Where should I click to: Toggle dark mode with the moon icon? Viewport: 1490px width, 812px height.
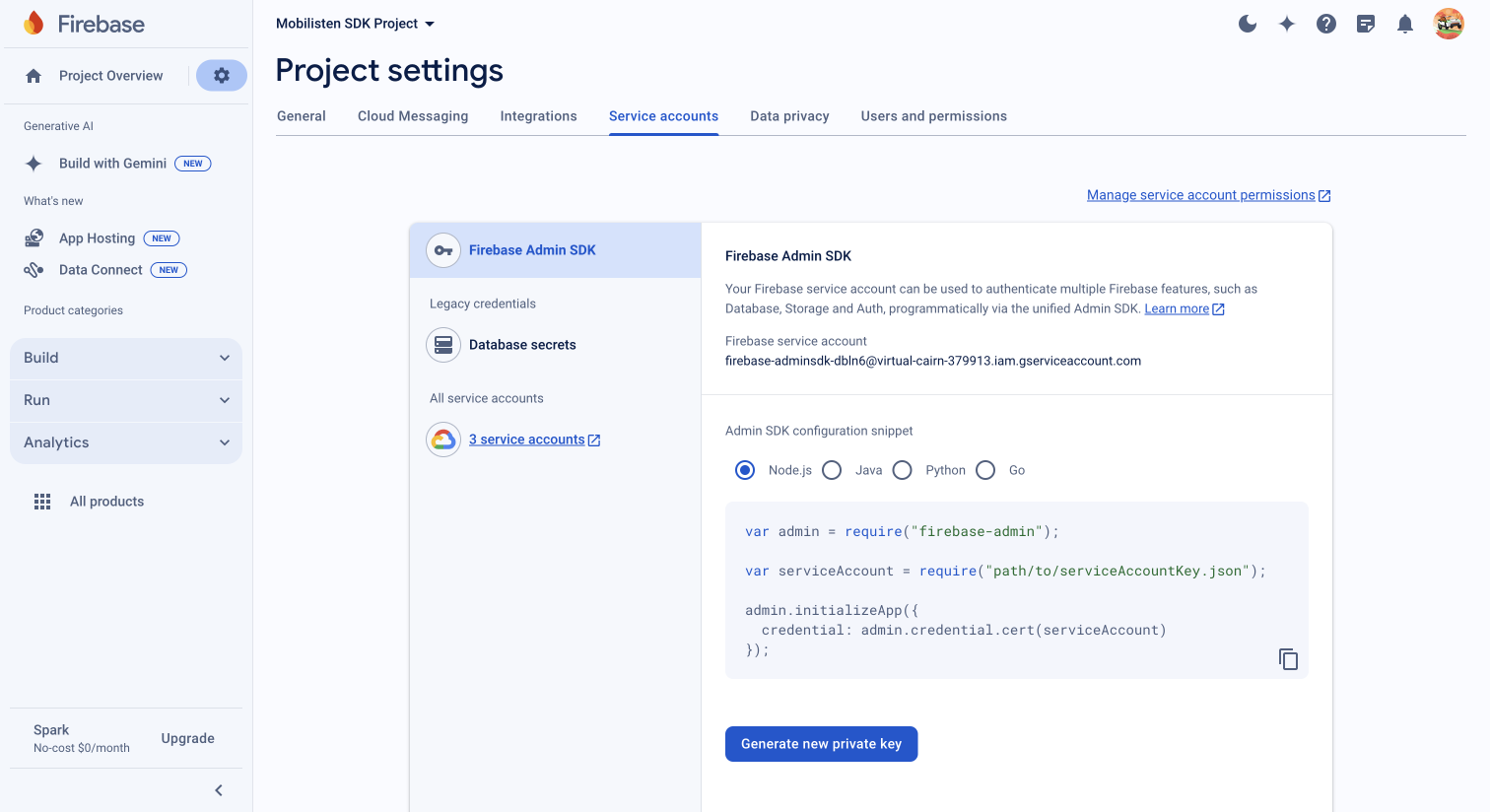(x=1248, y=24)
